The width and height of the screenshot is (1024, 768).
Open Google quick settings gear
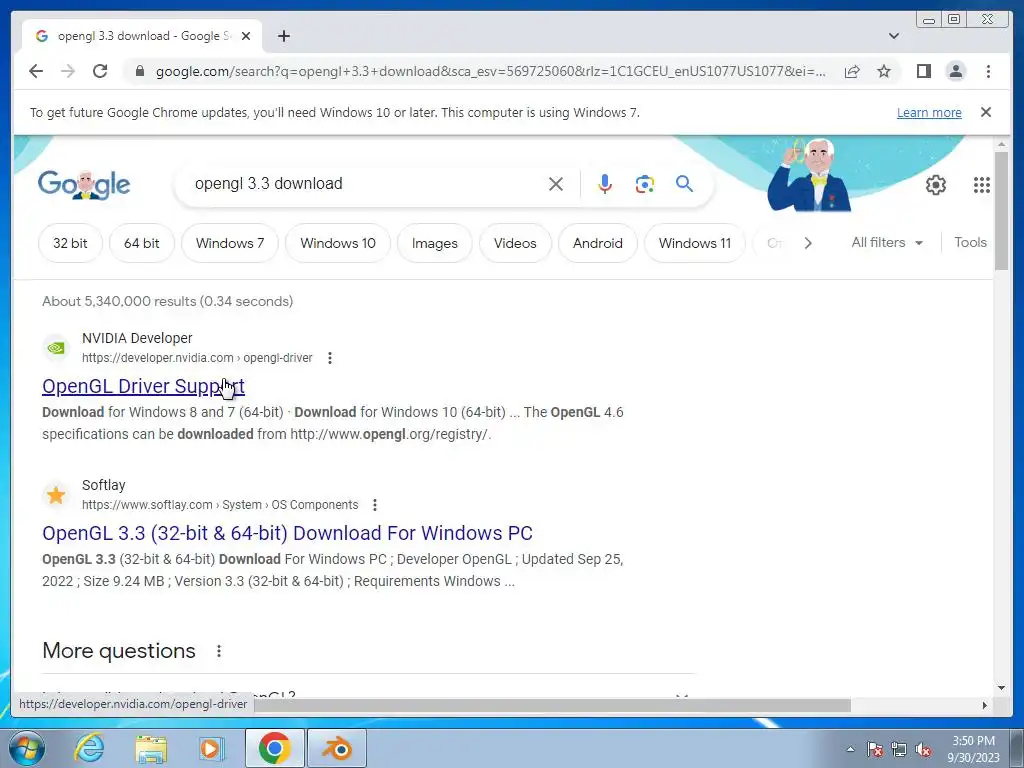[936, 185]
